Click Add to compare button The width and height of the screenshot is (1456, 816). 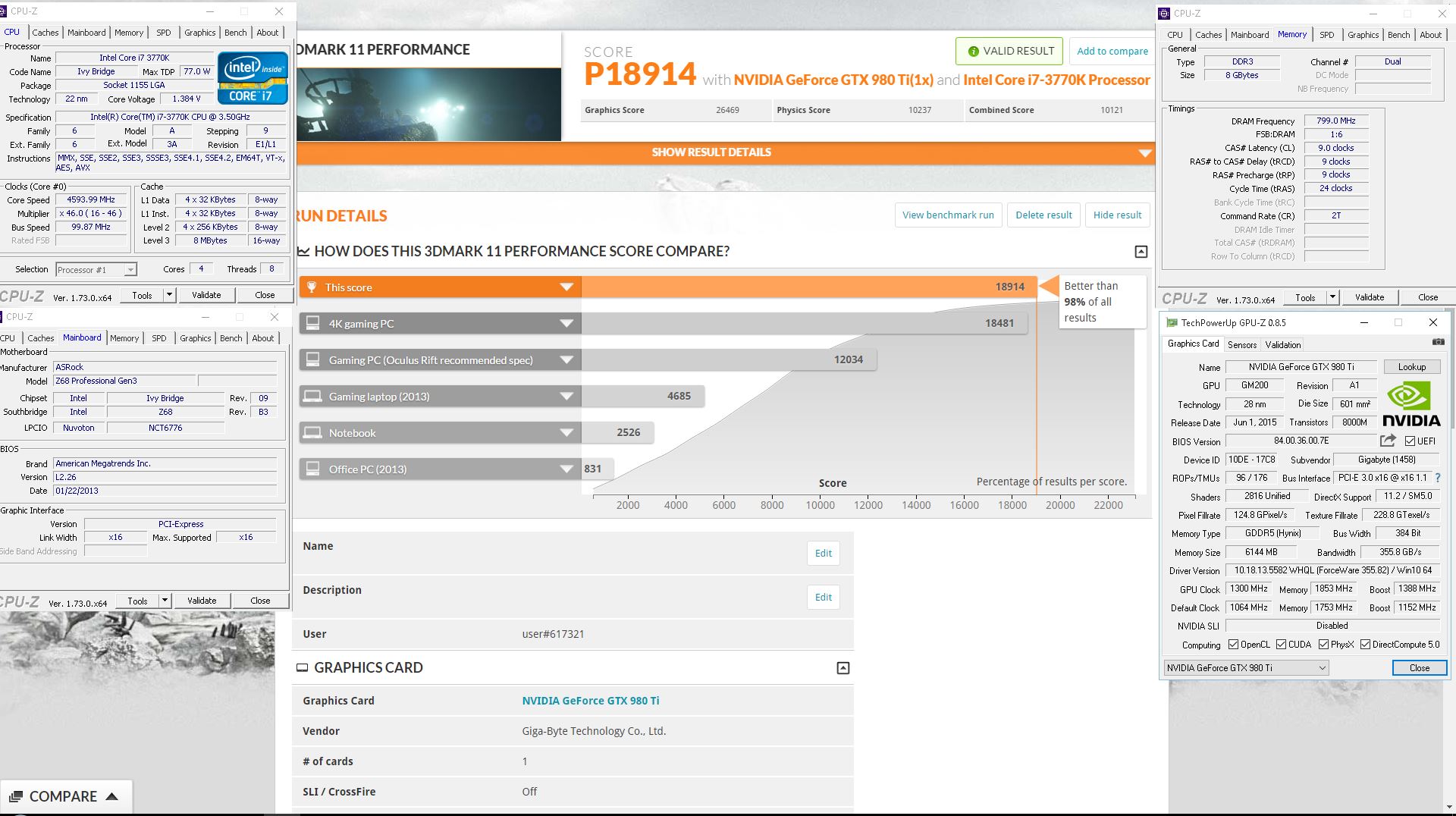(x=1112, y=51)
